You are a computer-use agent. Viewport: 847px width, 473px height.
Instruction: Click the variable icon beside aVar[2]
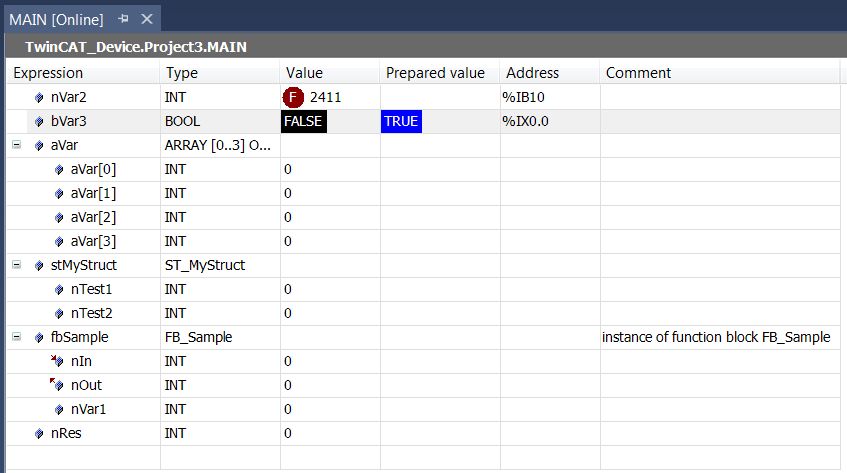tap(59, 218)
